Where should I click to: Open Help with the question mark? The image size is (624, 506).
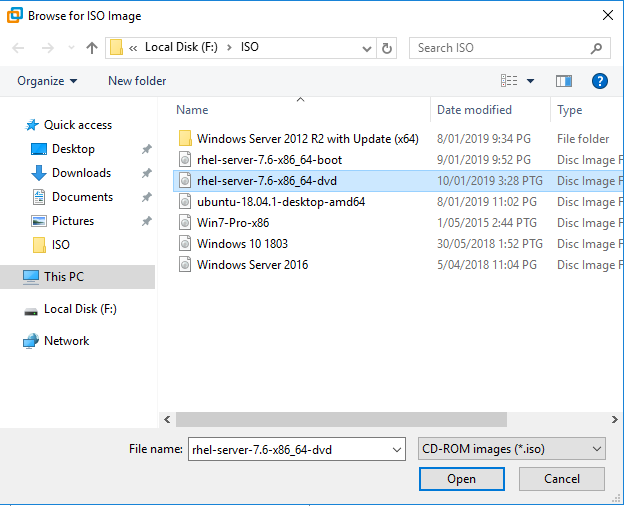point(599,81)
